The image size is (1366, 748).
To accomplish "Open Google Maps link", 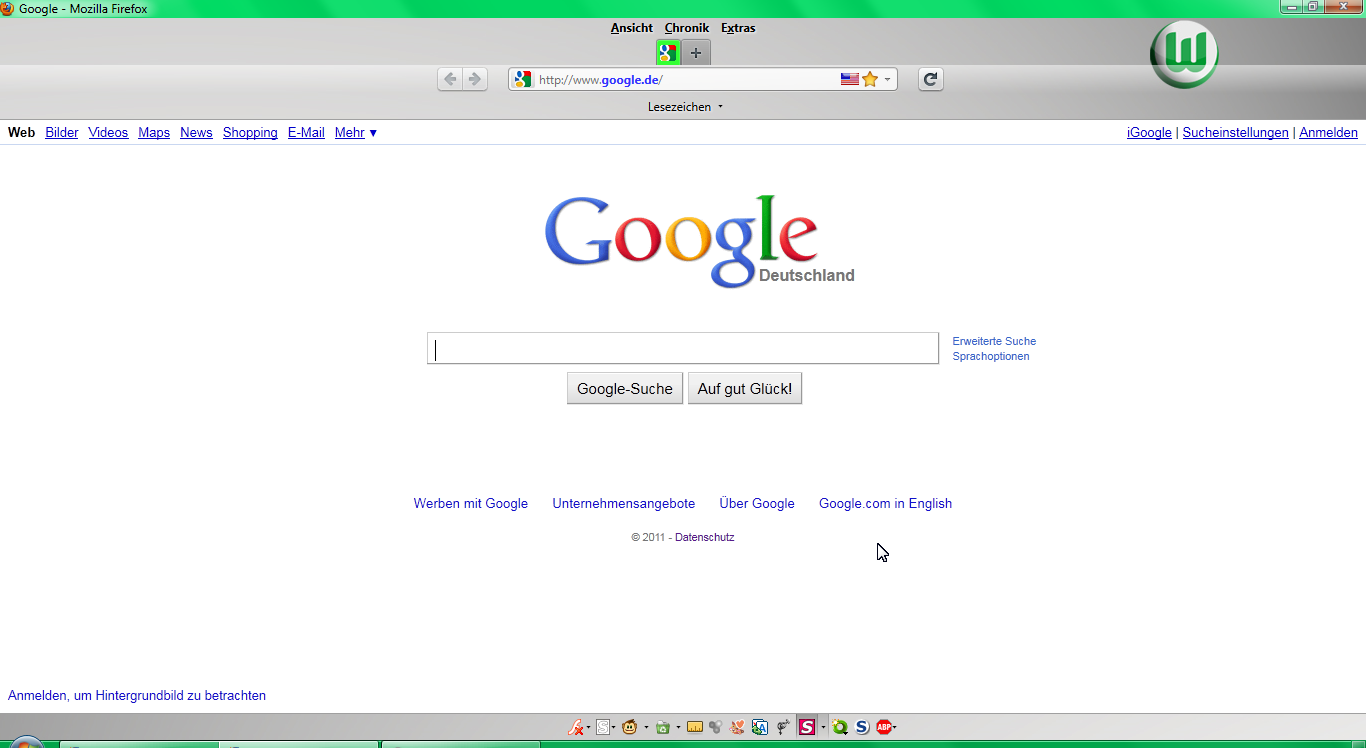I will point(154,133).
